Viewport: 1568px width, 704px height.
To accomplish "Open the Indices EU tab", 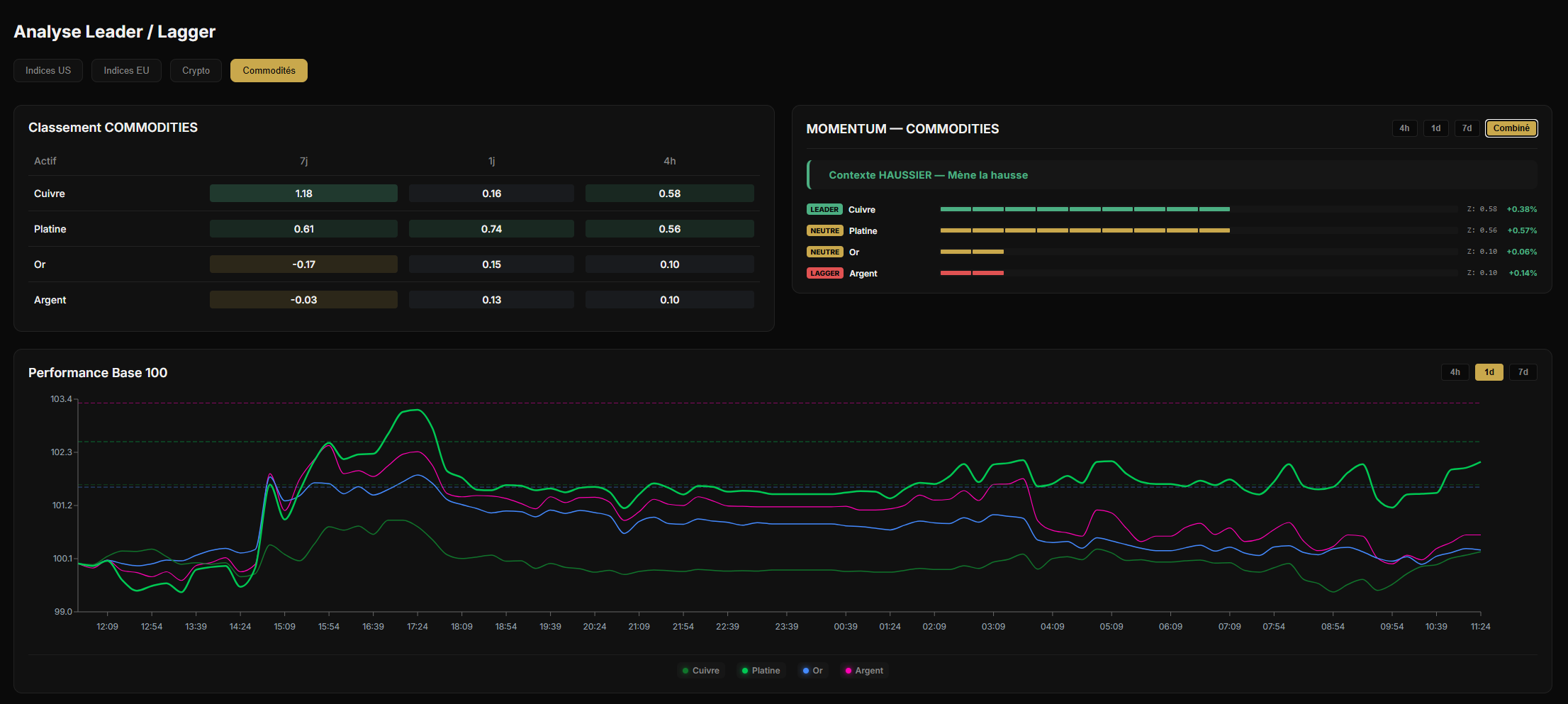I will [126, 71].
